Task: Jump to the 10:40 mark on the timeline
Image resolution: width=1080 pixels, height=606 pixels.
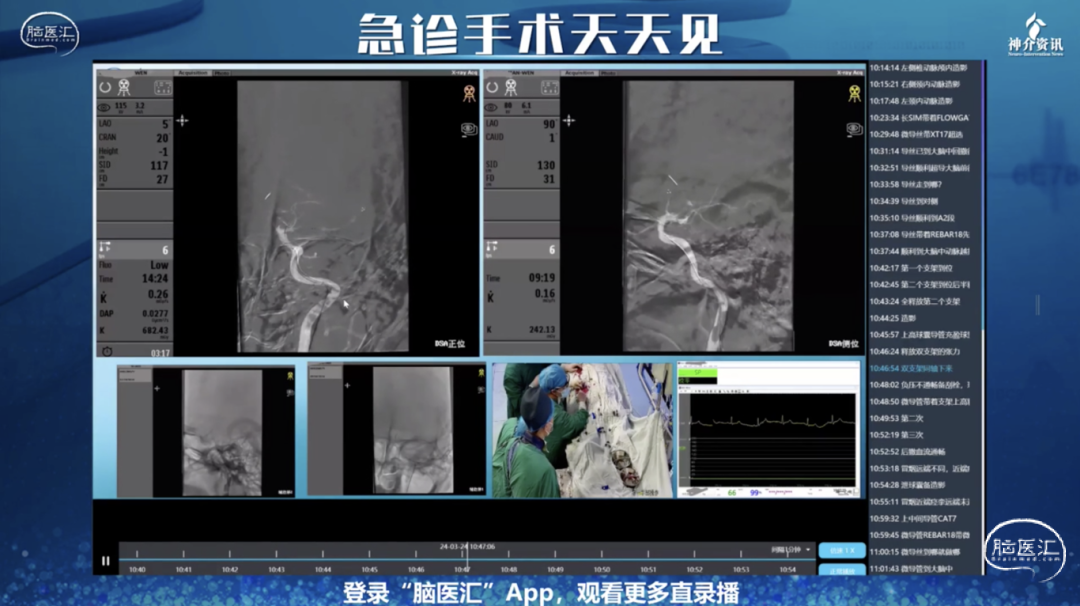Action: [137, 570]
